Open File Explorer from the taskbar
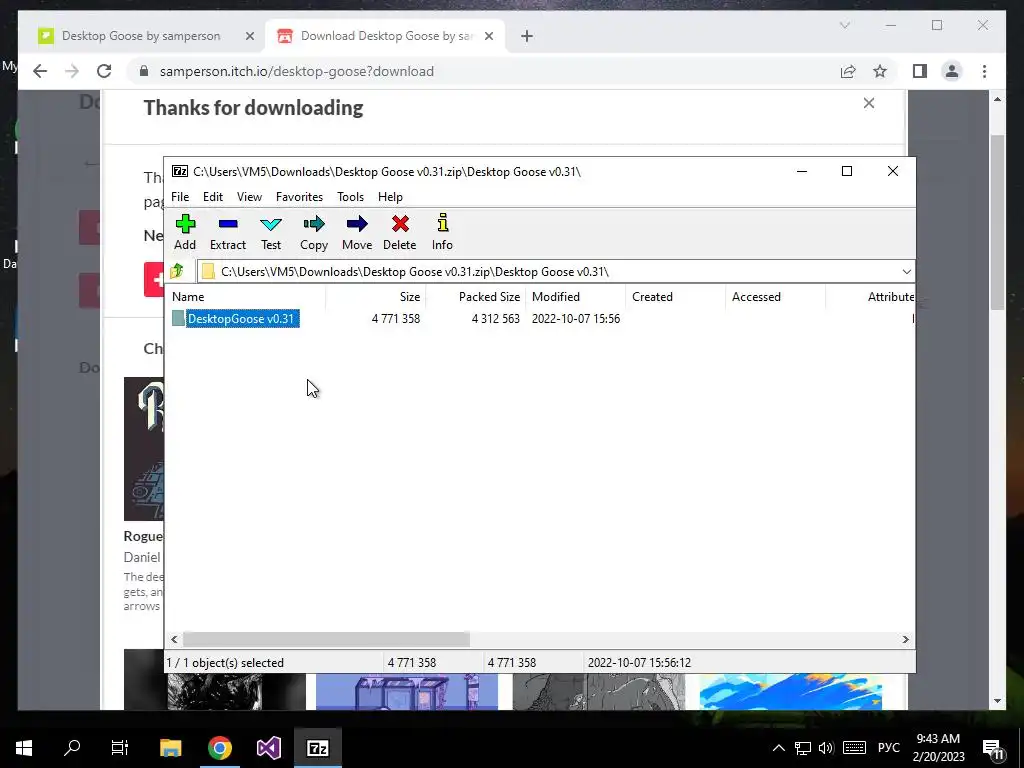The image size is (1024, 768). 170,748
